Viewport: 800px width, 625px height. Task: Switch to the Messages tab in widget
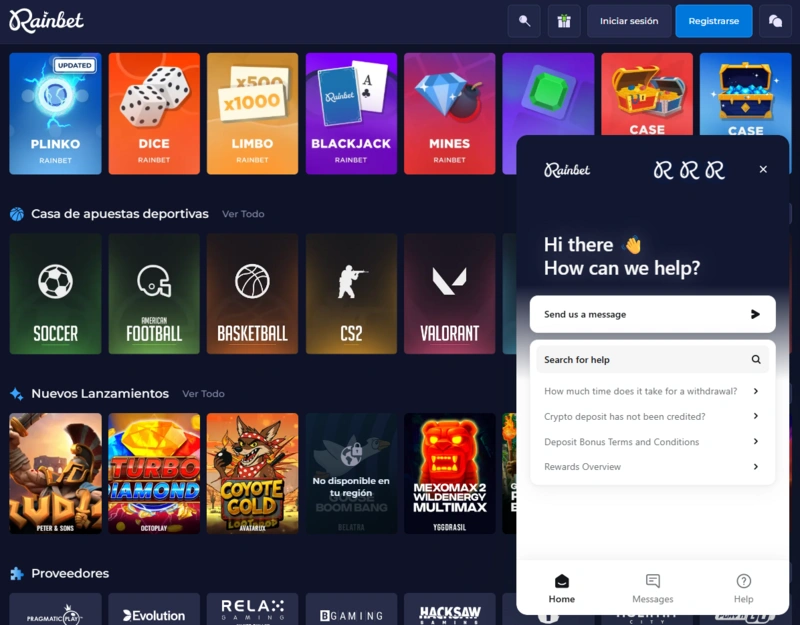(652, 588)
